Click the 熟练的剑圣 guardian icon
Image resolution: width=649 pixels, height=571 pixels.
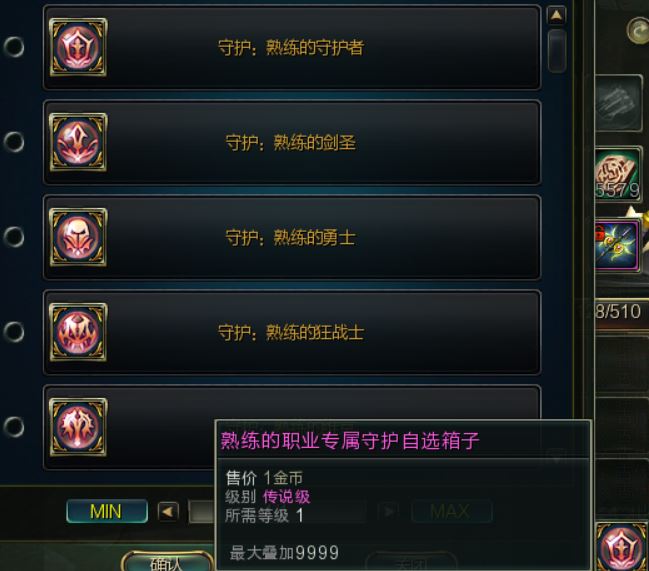[78, 142]
